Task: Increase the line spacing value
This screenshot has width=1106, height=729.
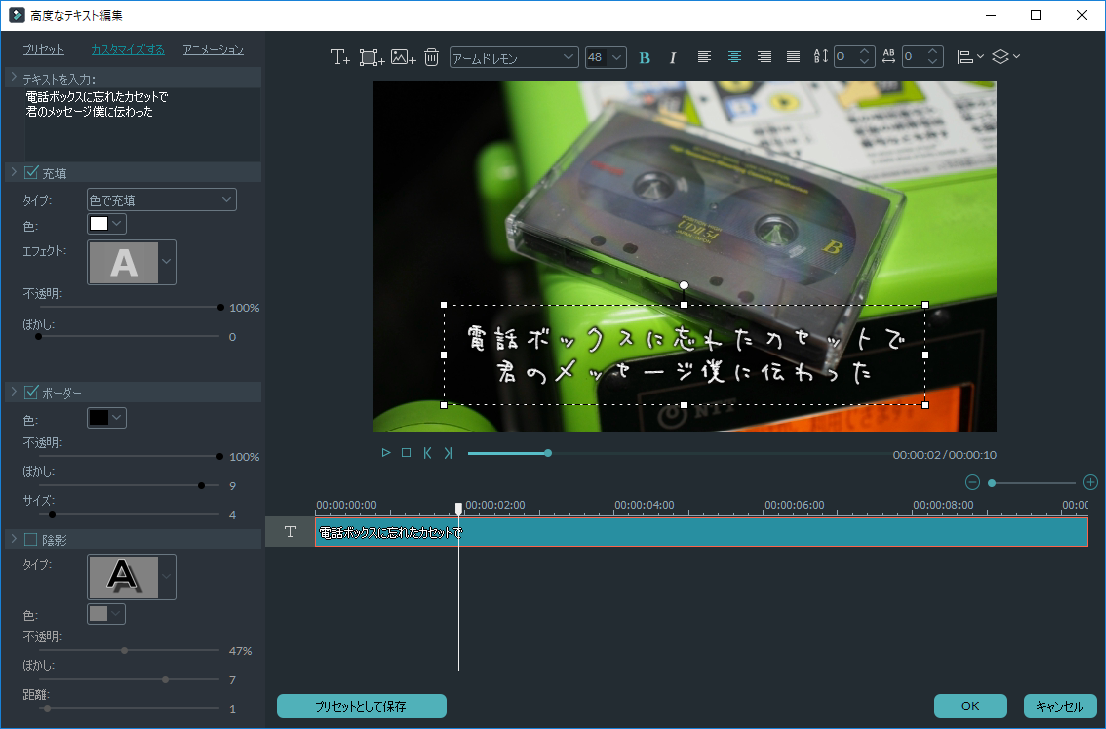Action: [865, 51]
